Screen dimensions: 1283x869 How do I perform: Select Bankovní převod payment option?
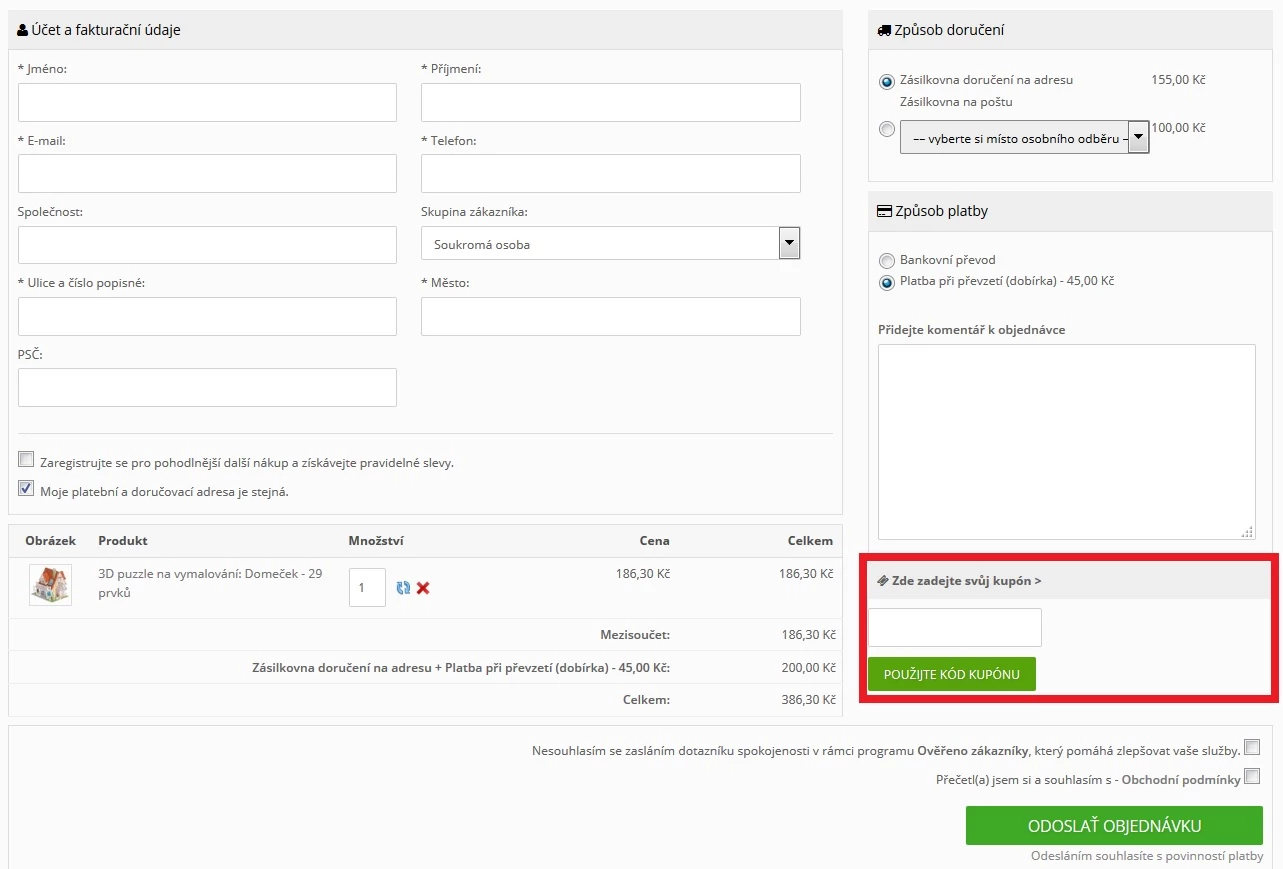point(886,259)
